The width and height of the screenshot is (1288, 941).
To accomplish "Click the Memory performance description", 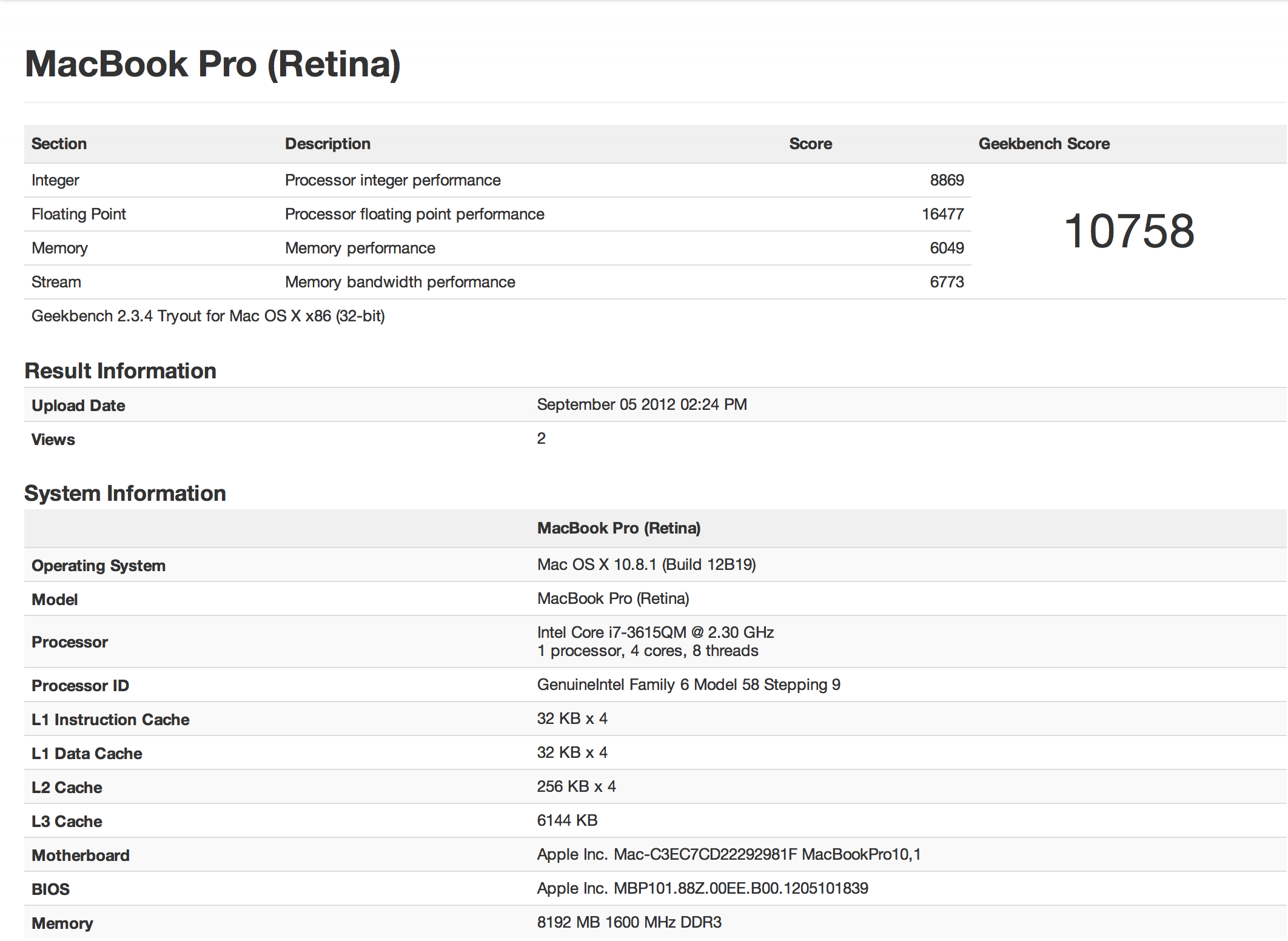I will point(360,248).
